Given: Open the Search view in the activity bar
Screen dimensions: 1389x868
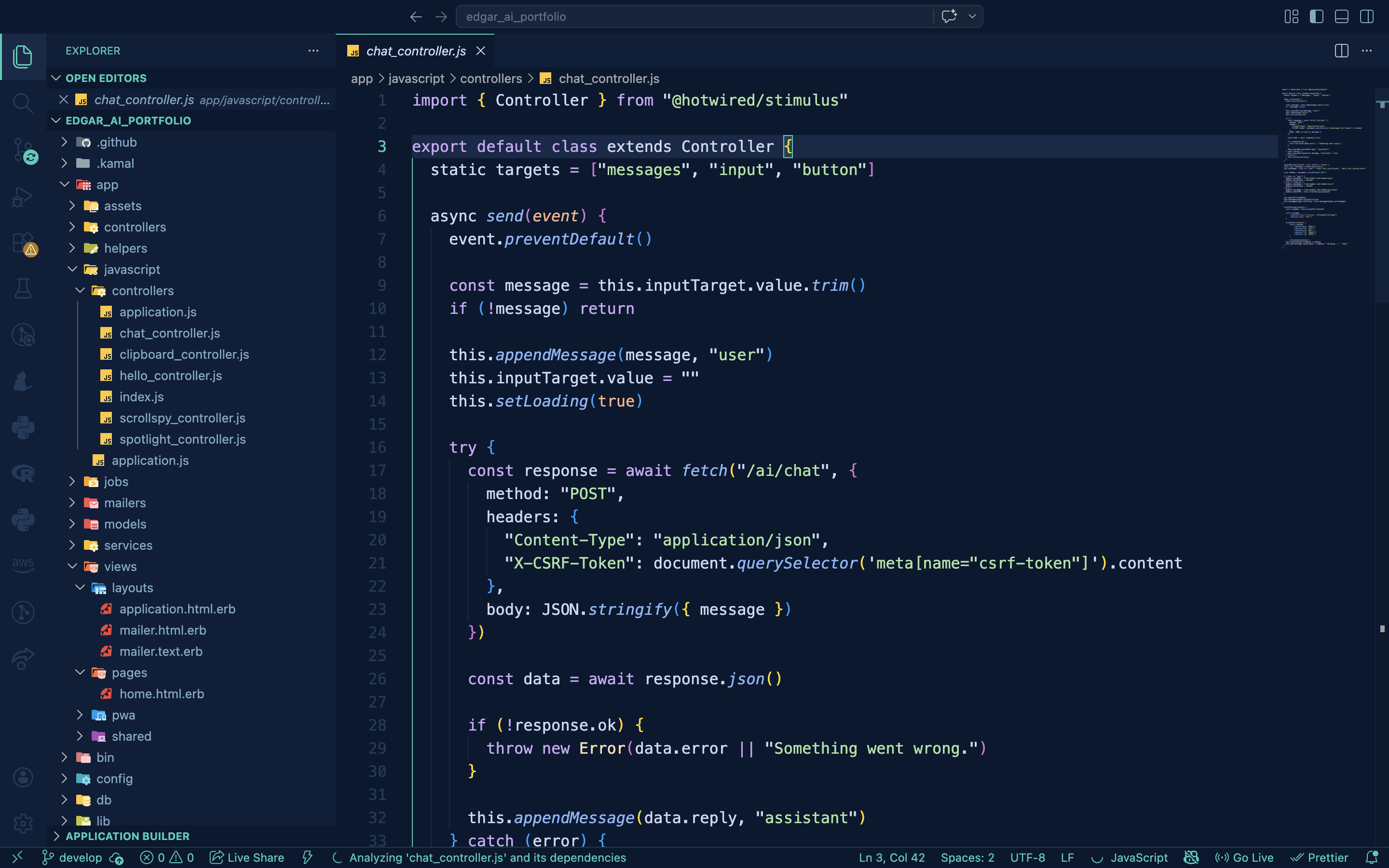Looking at the screenshot, I should pyautogui.click(x=23, y=103).
